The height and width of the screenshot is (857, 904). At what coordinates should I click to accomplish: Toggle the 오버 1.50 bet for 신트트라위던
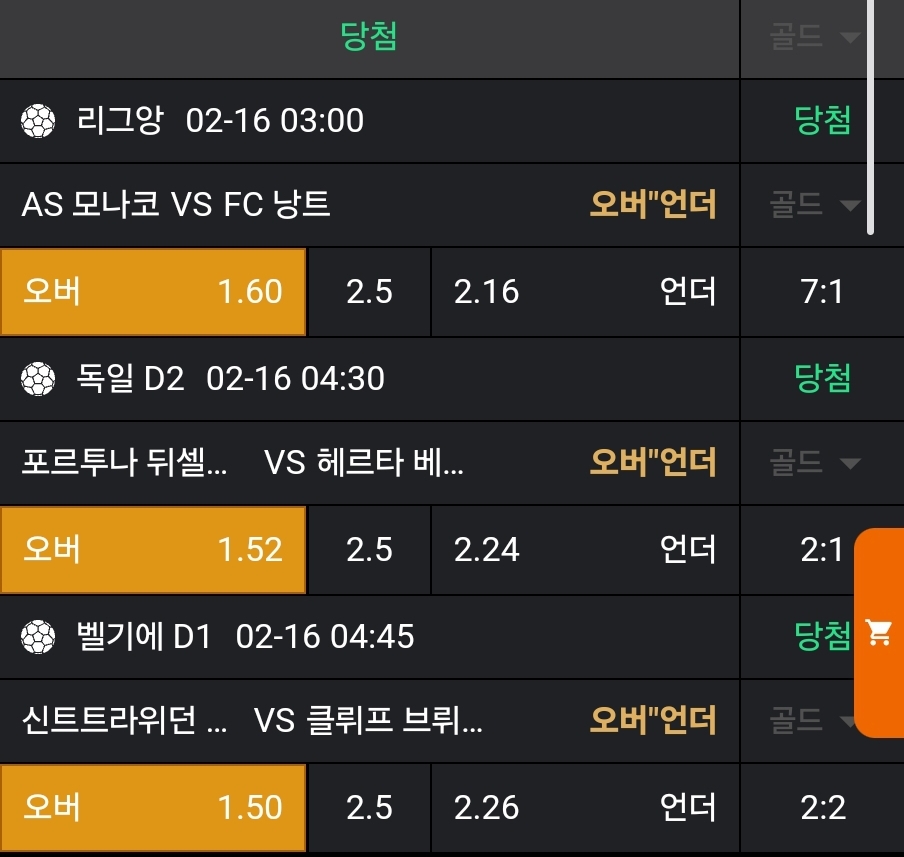[x=153, y=808]
